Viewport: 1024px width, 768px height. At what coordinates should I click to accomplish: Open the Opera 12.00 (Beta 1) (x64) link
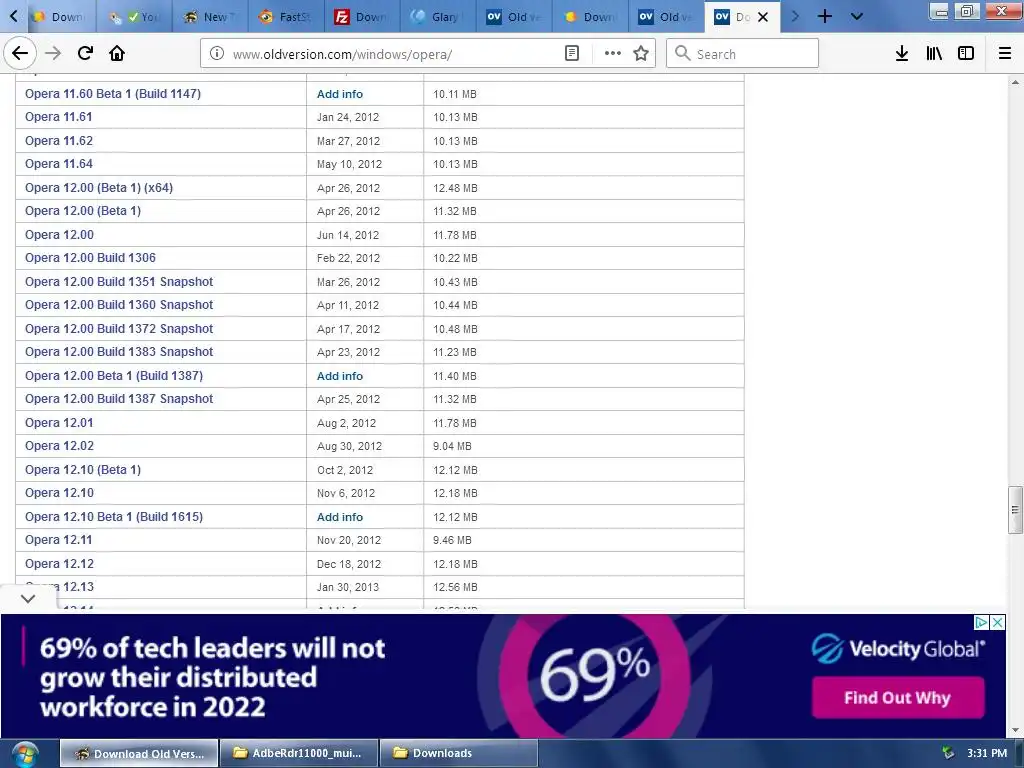[99, 187]
